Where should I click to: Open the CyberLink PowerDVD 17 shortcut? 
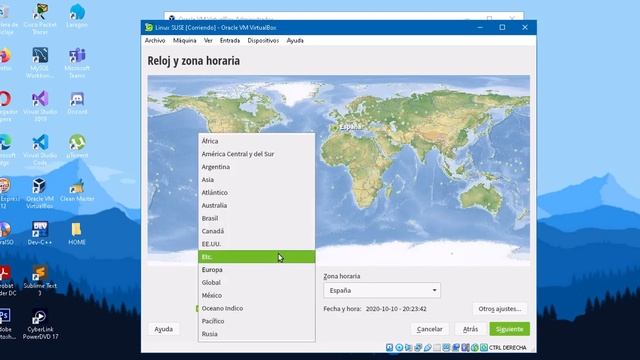(40, 324)
